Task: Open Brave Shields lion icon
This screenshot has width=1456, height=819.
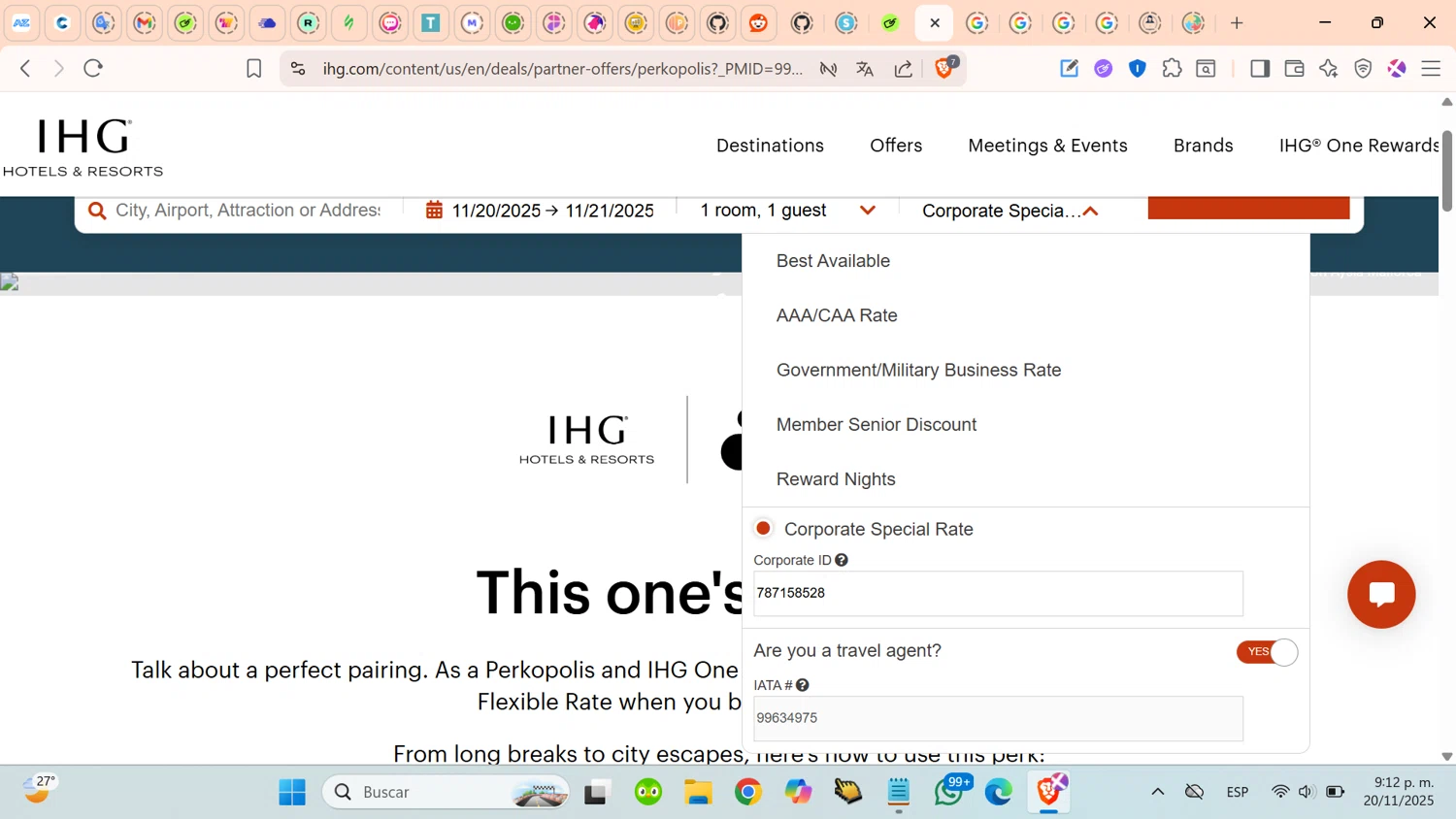Action: (944, 68)
